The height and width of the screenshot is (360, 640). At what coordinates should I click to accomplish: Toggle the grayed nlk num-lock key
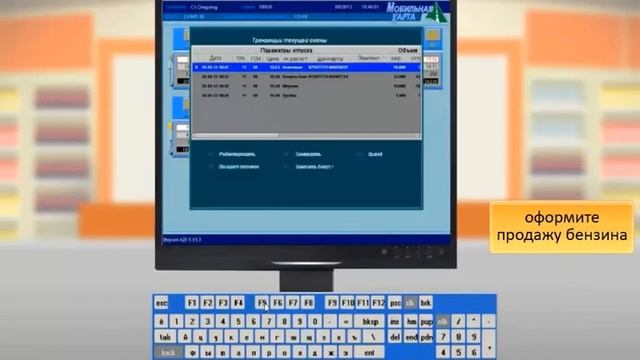pos(443,322)
